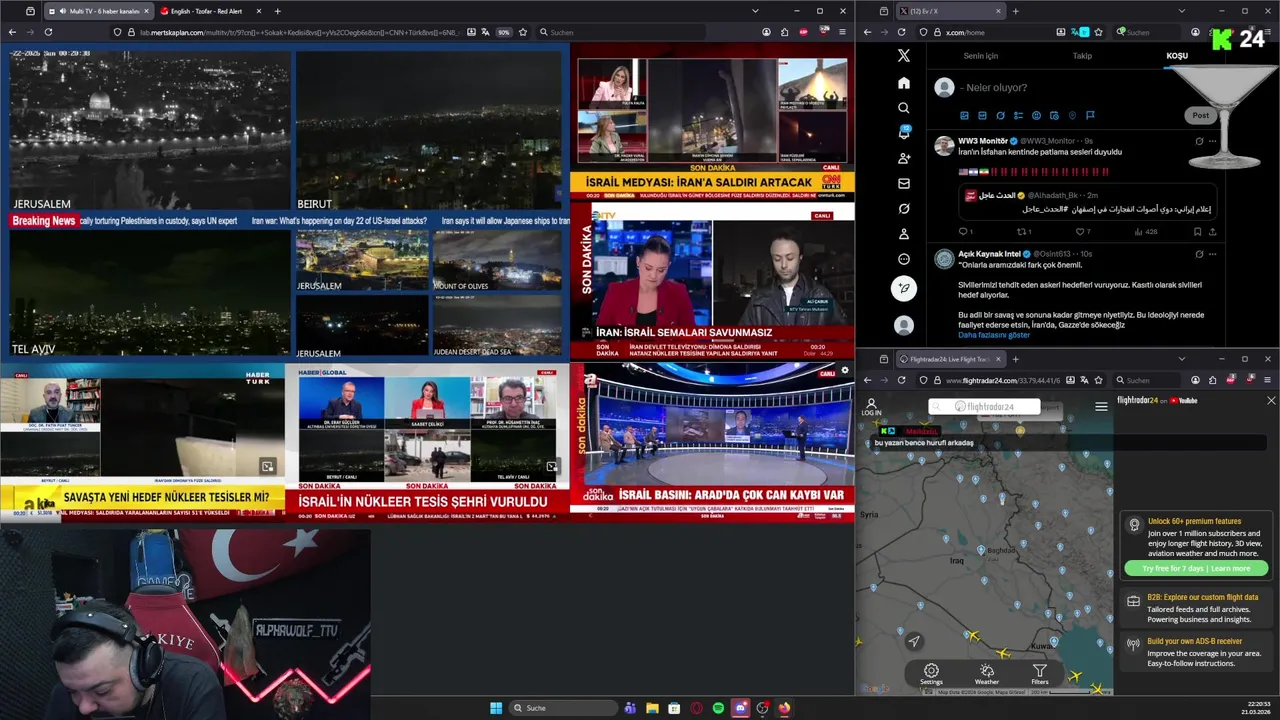Like the WW3 Monitör post
This screenshot has height=720, width=1280.
point(1080,232)
